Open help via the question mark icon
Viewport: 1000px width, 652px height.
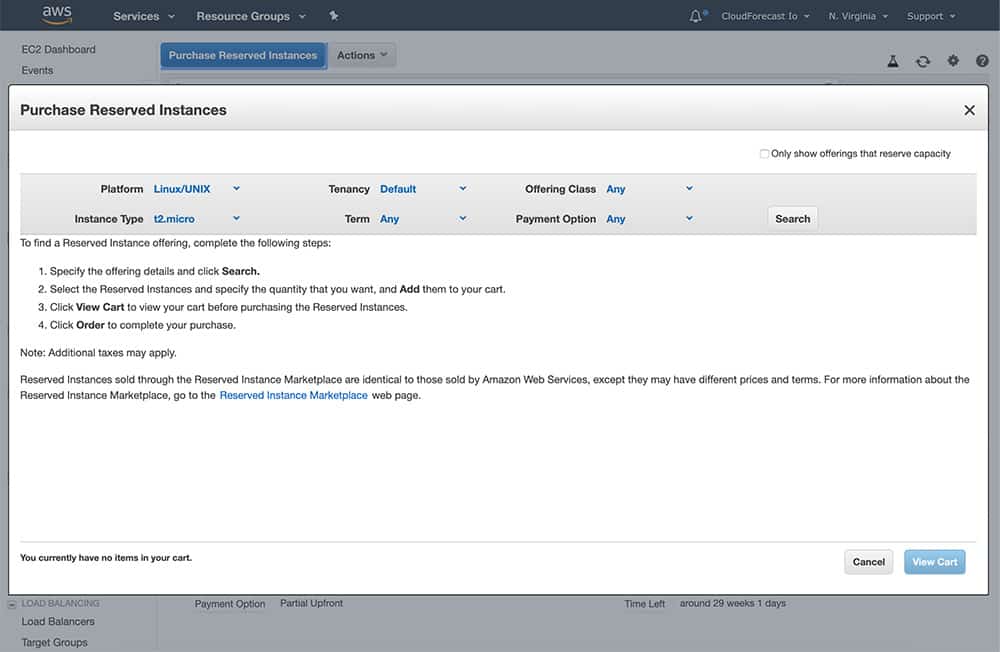point(982,61)
